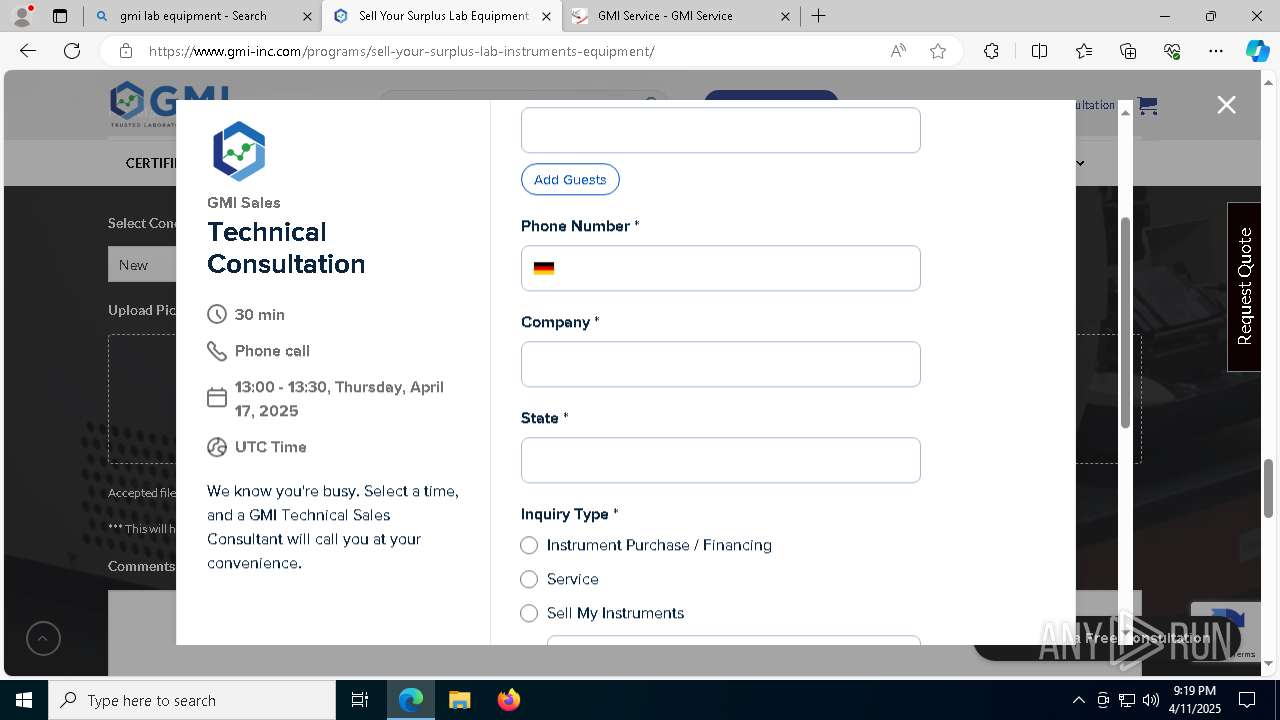Image resolution: width=1280 pixels, height=720 pixels.
Task: Choose the Service inquiry type
Action: tap(529, 579)
